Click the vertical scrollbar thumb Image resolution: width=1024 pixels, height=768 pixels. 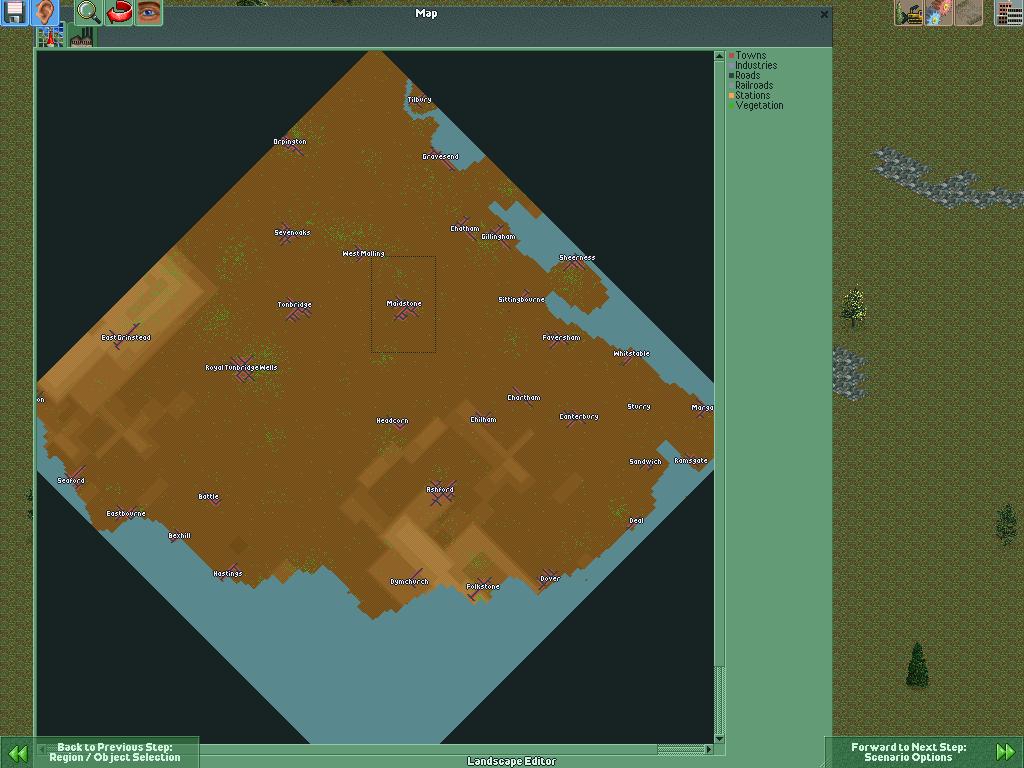(719, 699)
